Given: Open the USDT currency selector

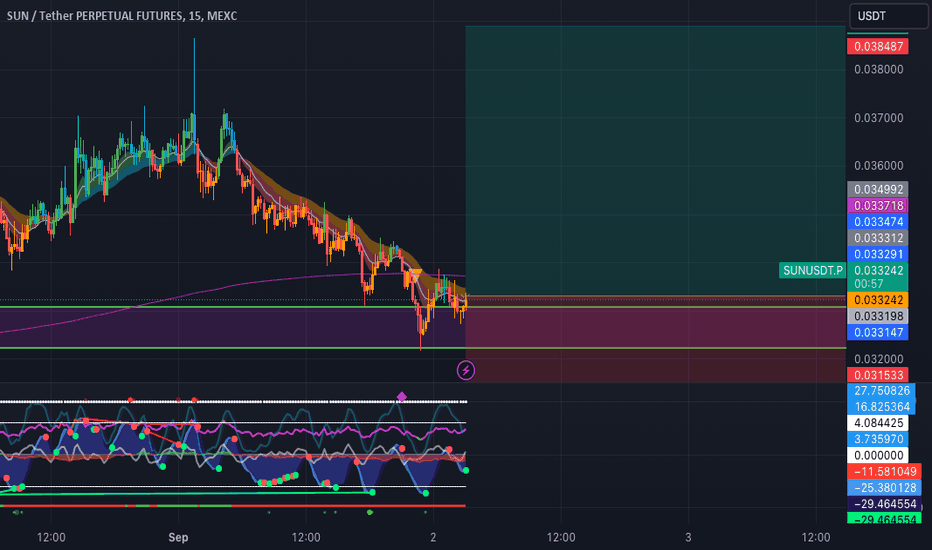Looking at the screenshot, I should 888,16.
